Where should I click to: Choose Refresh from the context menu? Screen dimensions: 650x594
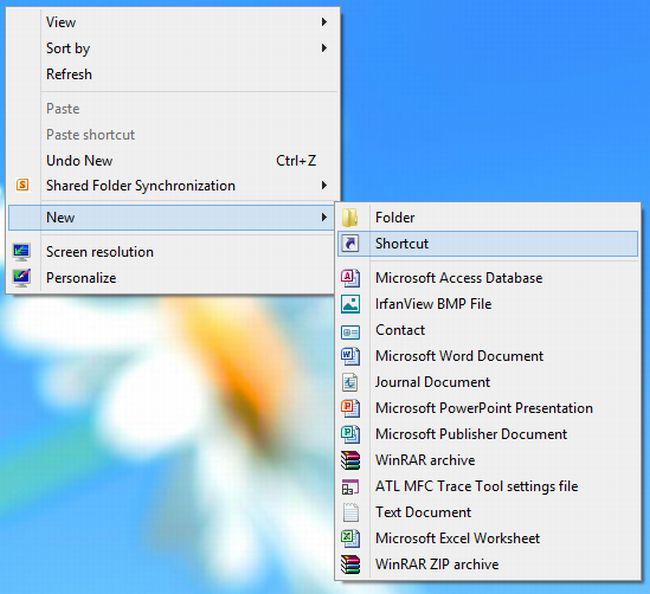[x=173, y=74]
